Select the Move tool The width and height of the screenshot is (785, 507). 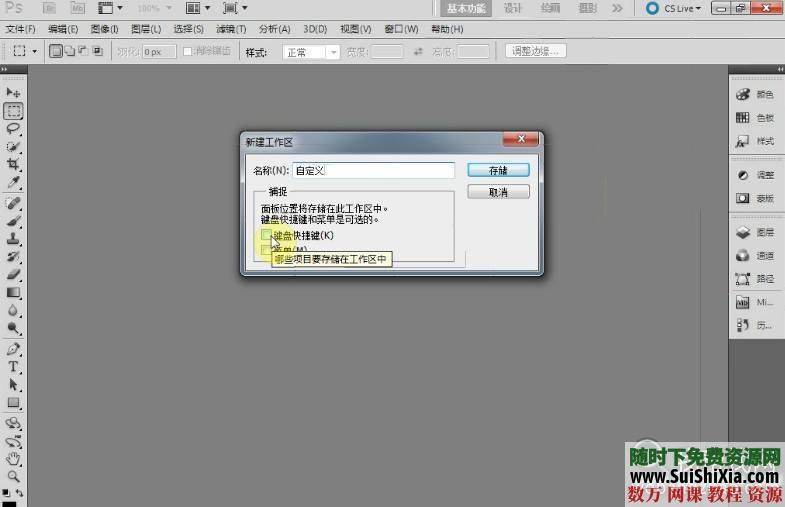(x=13, y=93)
